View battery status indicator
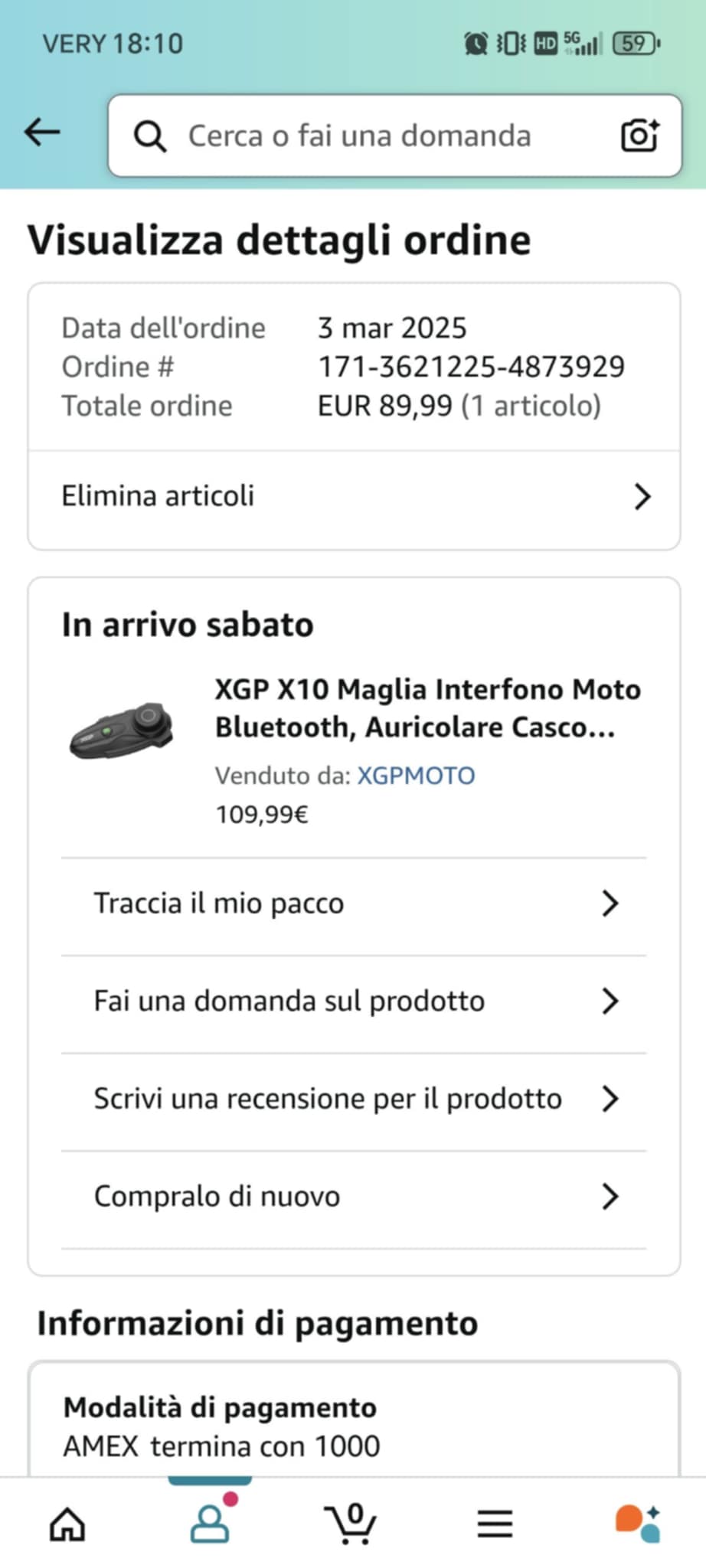Viewport: 706px width, 1568px height. [x=636, y=44]
